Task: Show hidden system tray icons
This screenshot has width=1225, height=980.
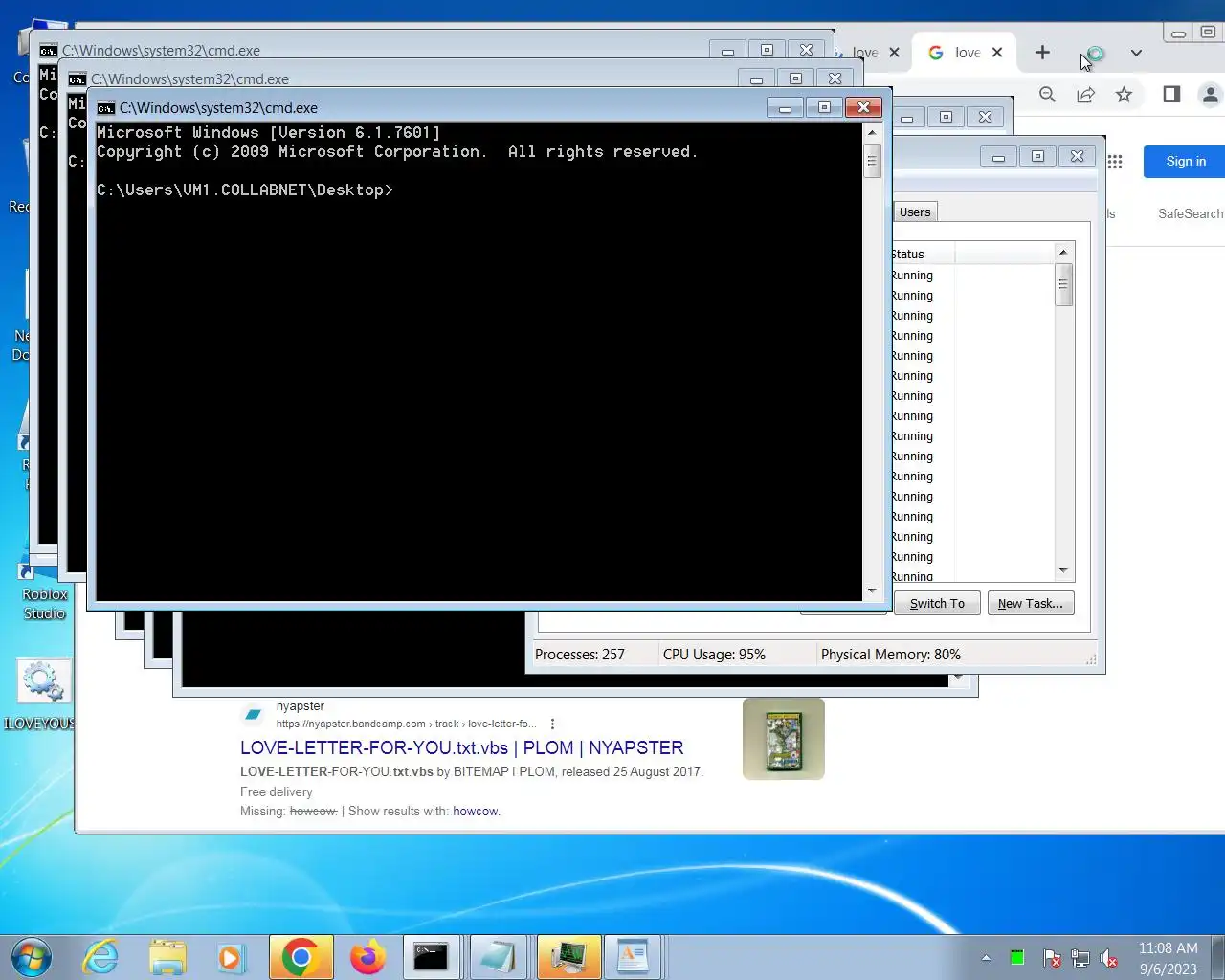Action: (986, 958)
